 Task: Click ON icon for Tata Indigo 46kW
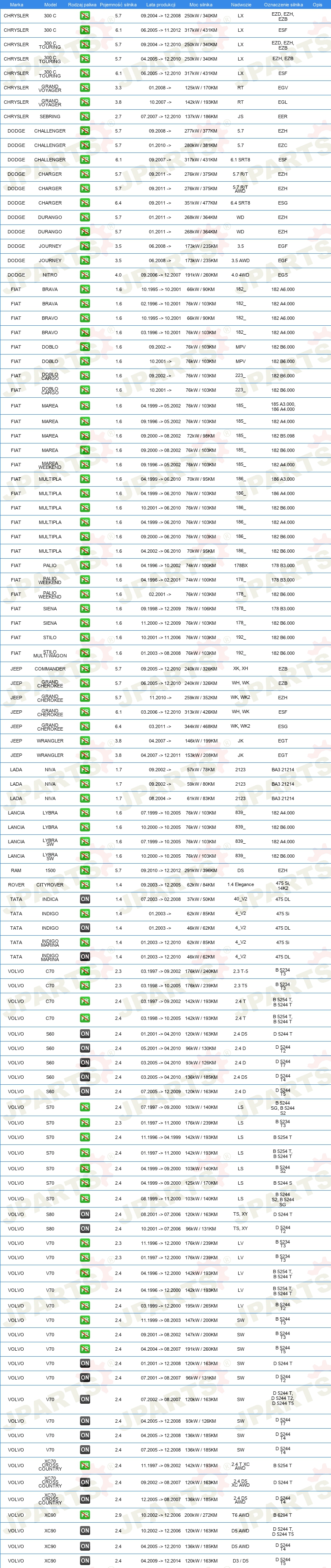(85, 928)
